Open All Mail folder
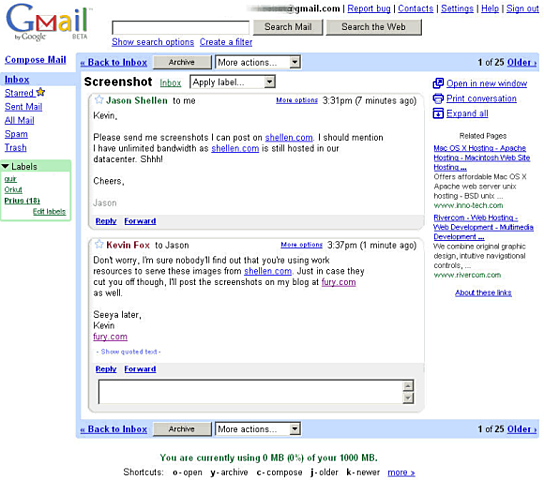This screenshot has height=480, width=544. pyautogui.click(x=19, y=120)
